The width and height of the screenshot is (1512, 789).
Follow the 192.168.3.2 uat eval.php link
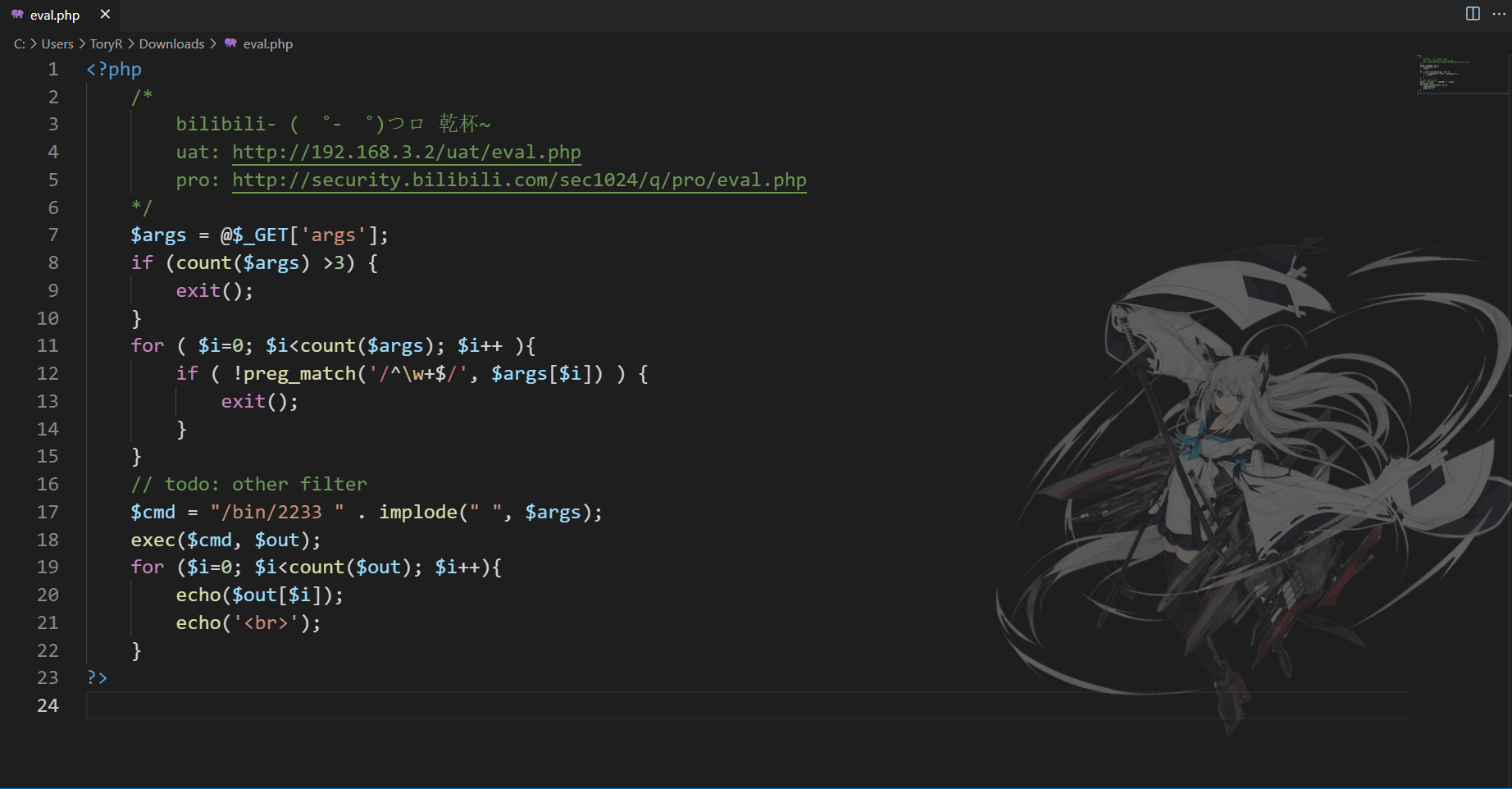(407, 153)
